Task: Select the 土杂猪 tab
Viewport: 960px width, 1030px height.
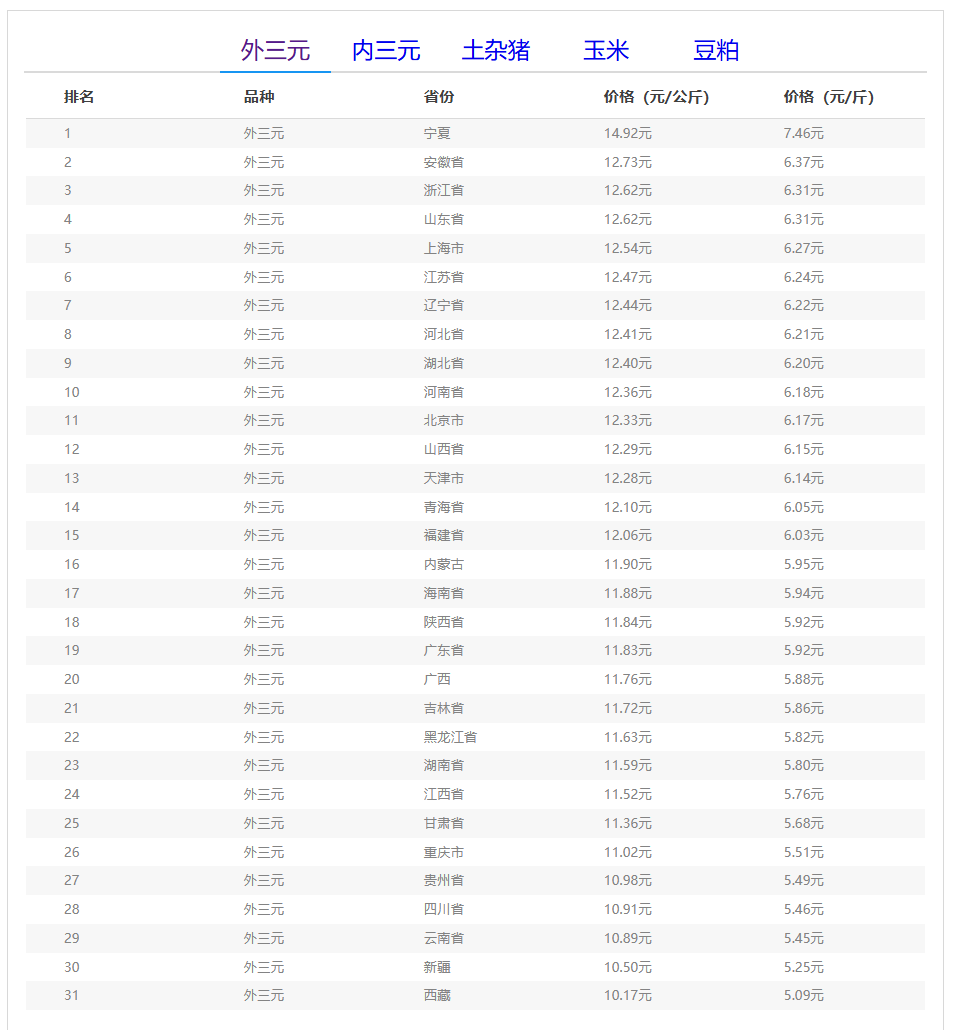Action: (x=496, y=51)
